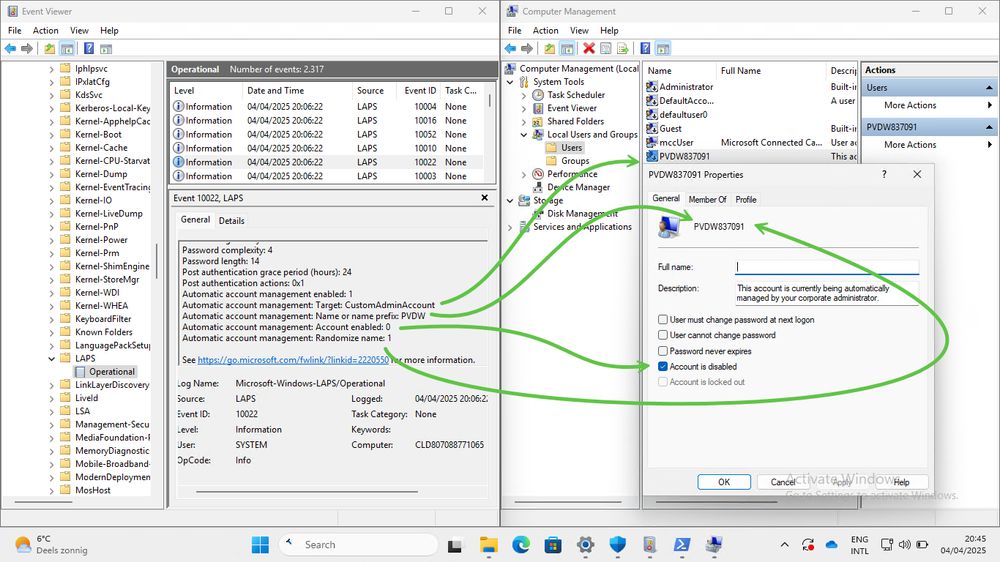Screen dimensions: 1000x562
Task: Switch to Details tab of event
Action: pyautogui.click(x=232, y=221)
